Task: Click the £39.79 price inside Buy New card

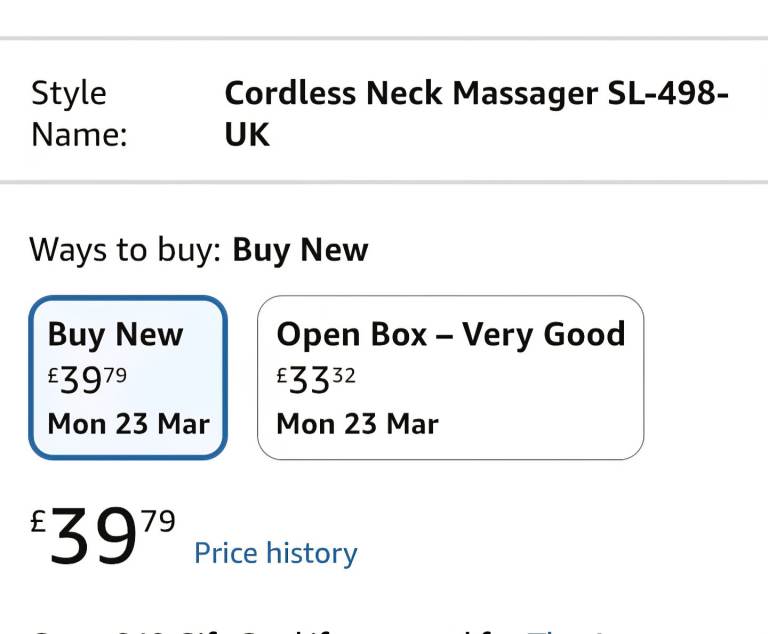Action: (x=87, y=380)
